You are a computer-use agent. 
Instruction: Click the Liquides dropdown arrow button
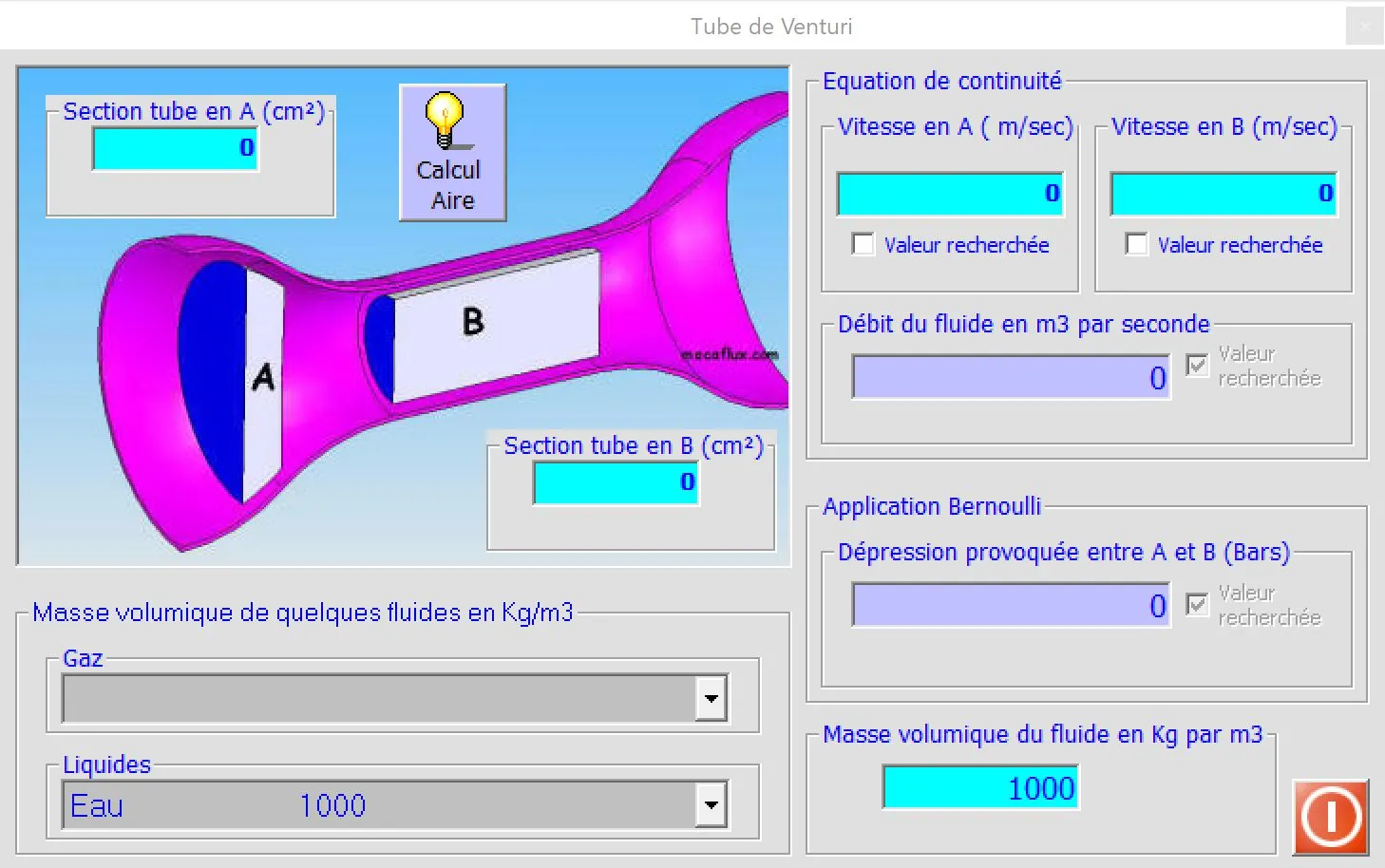point(711,803)
